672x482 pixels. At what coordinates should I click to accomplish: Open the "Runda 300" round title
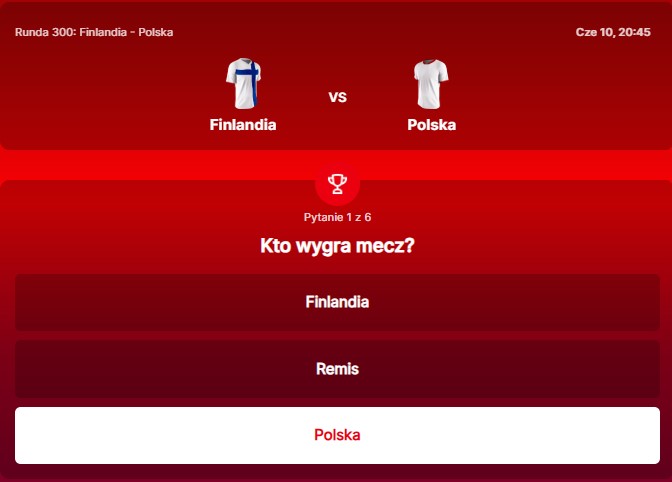click(x=46, y=32)
